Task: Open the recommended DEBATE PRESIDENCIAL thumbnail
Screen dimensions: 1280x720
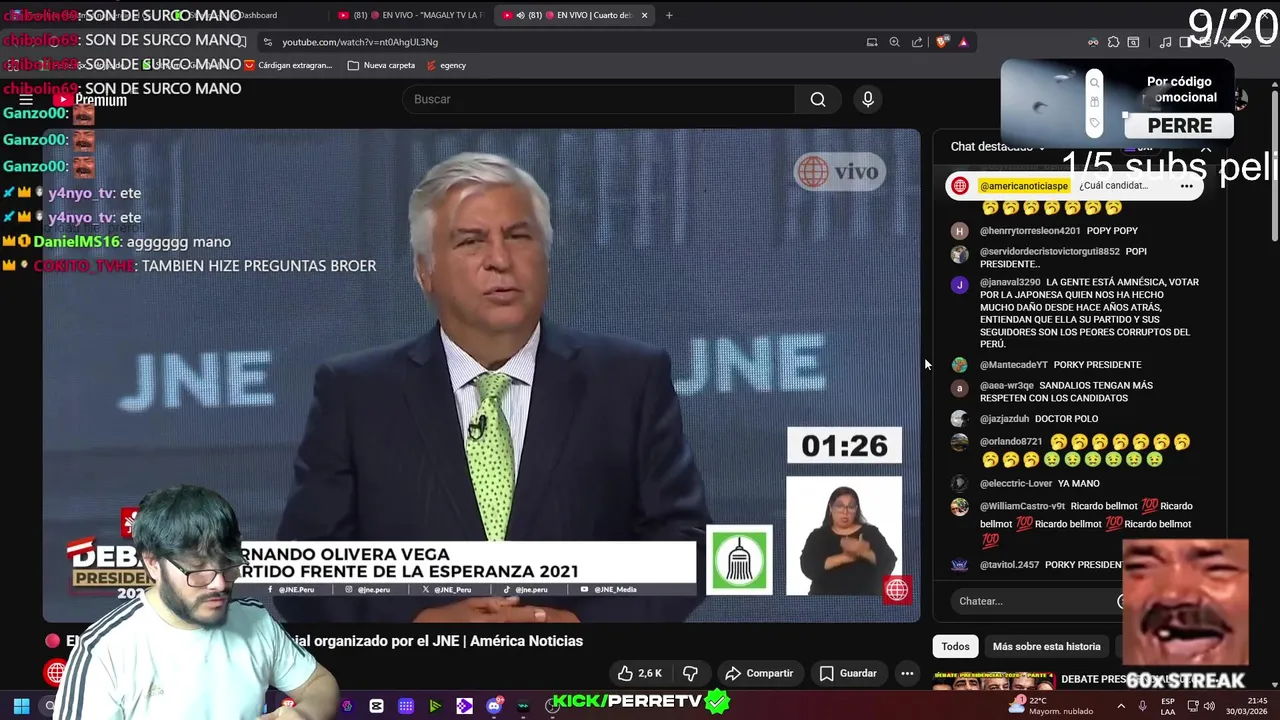Action: point(993,682)
